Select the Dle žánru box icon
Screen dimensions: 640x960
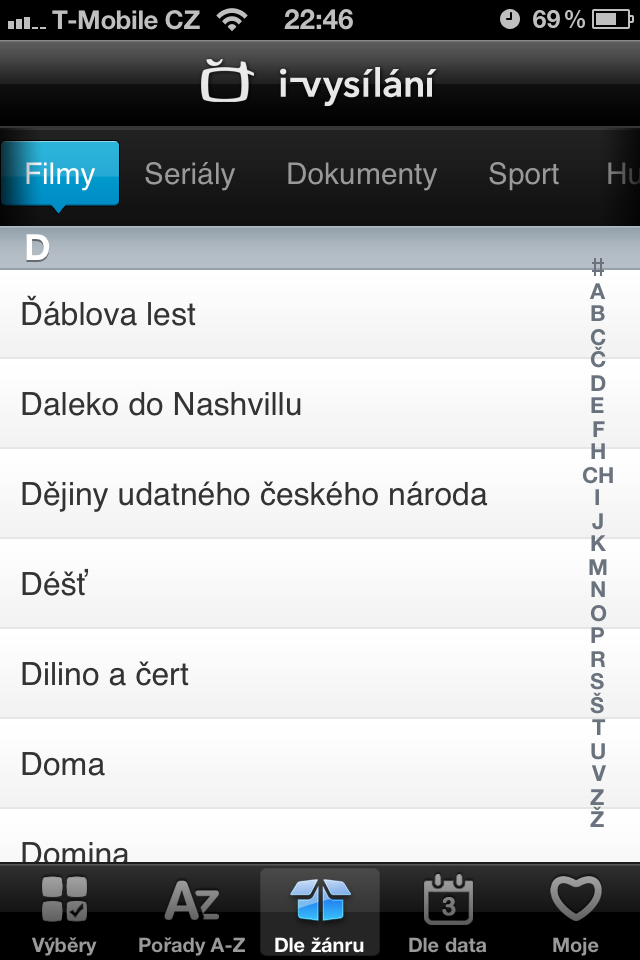(320, 898)
